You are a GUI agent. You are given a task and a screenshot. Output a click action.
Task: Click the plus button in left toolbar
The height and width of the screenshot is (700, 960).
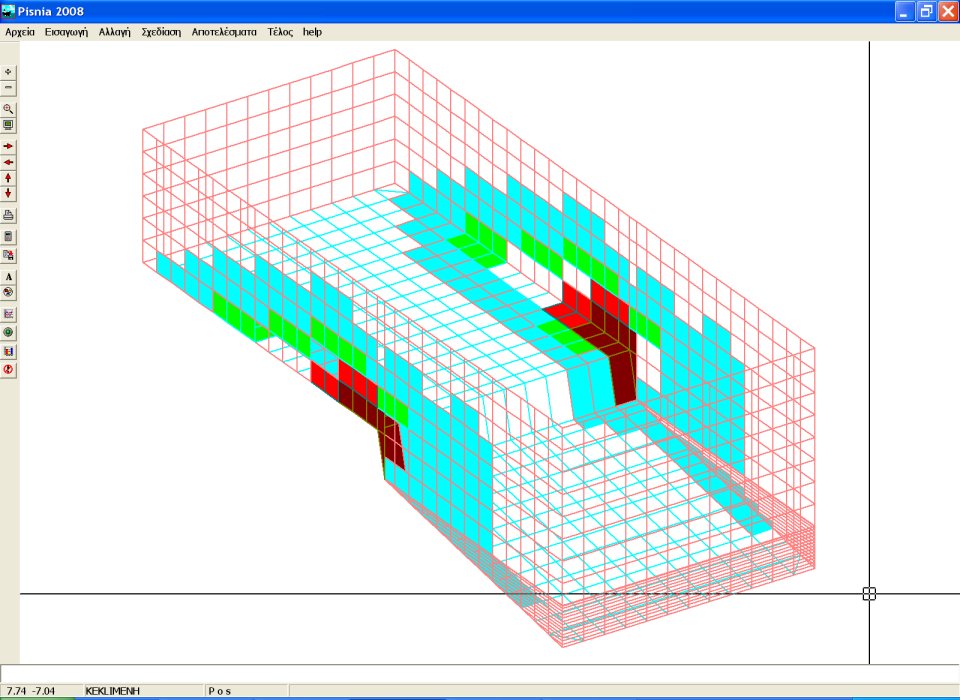9,72
